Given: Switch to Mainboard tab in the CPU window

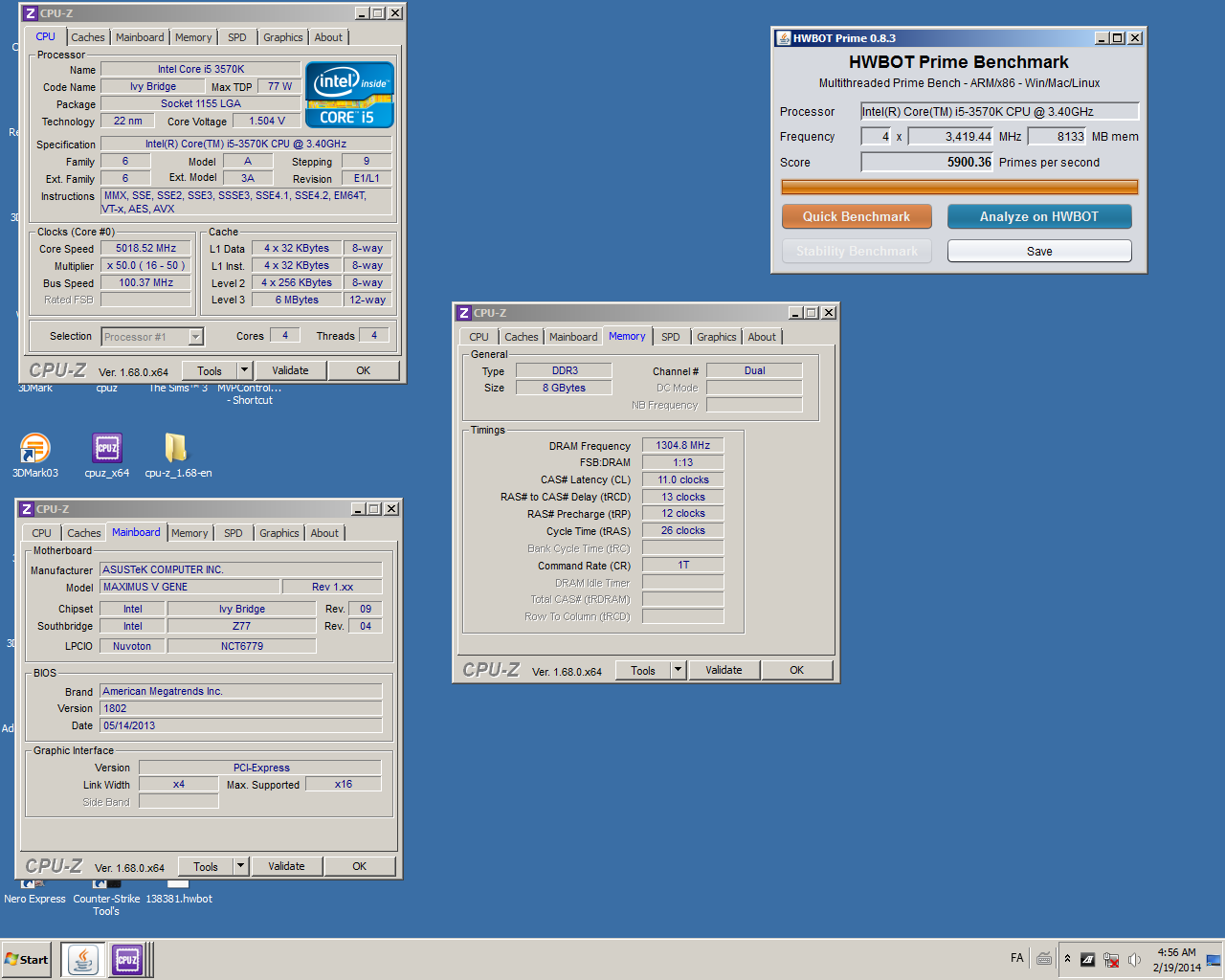Looking at the screenshot, I should [x=140, y=37].
